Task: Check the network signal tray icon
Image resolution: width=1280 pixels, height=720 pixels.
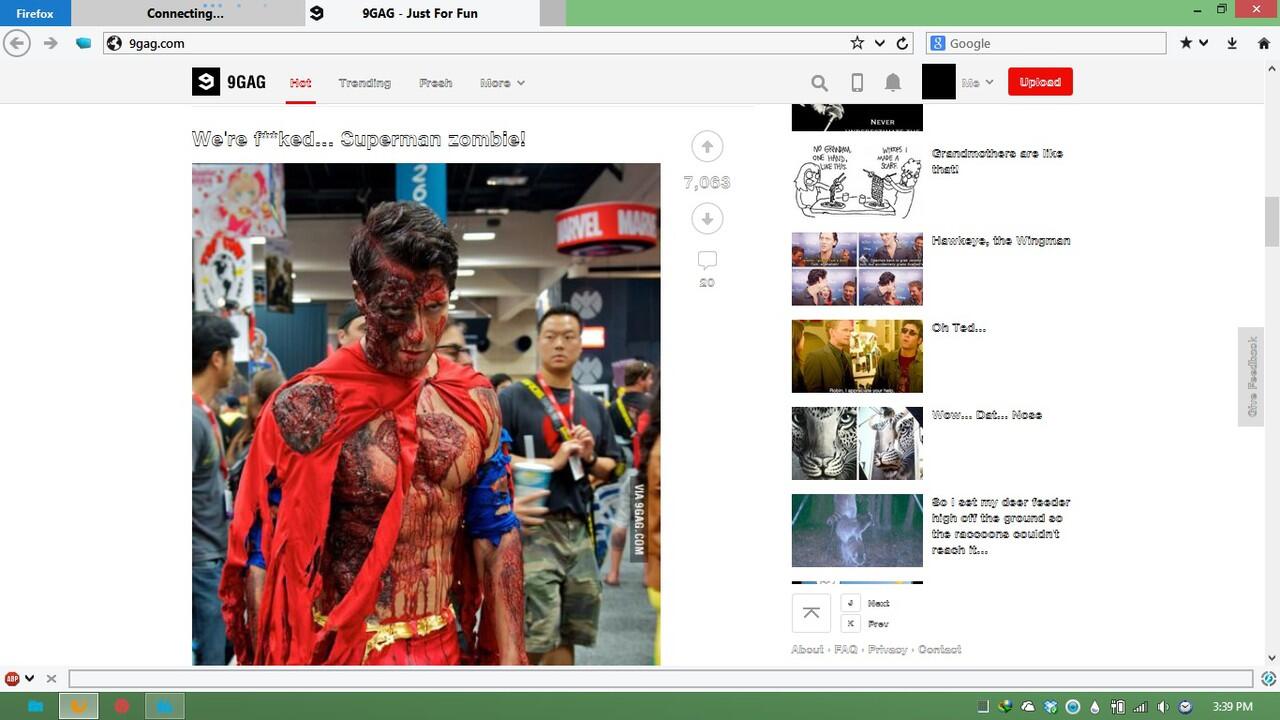Action: point(1140,707)
